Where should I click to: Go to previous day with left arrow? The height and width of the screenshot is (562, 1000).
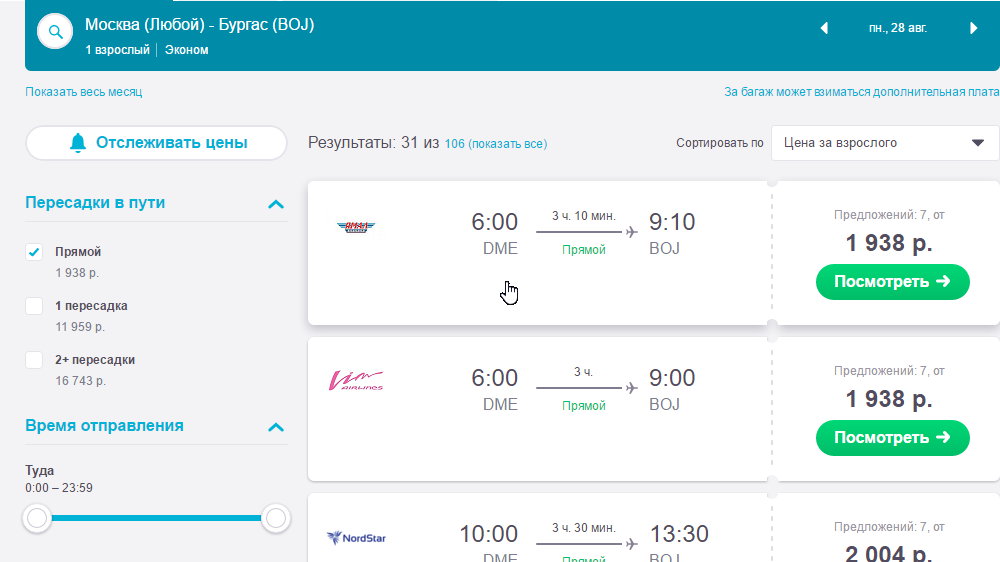[824, 28]
